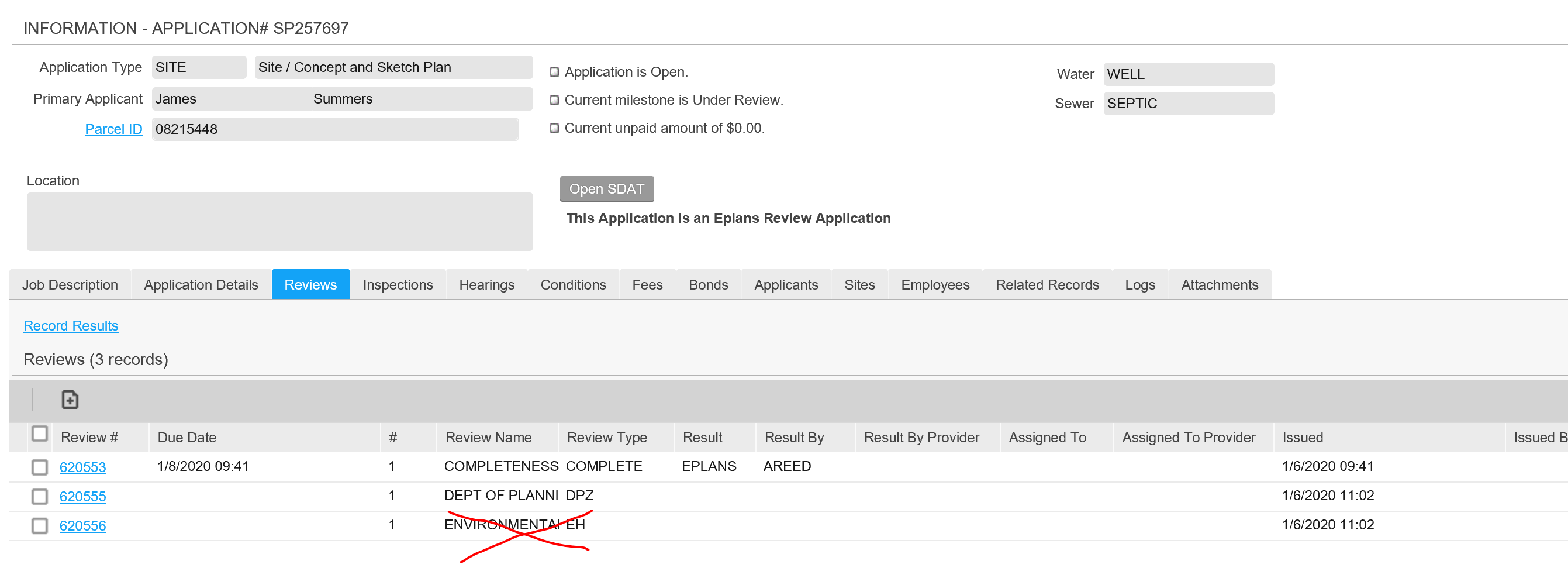Click the 'Application is Open.' status line
Viewport: 1568px width, 578px height.
(626, 72)
